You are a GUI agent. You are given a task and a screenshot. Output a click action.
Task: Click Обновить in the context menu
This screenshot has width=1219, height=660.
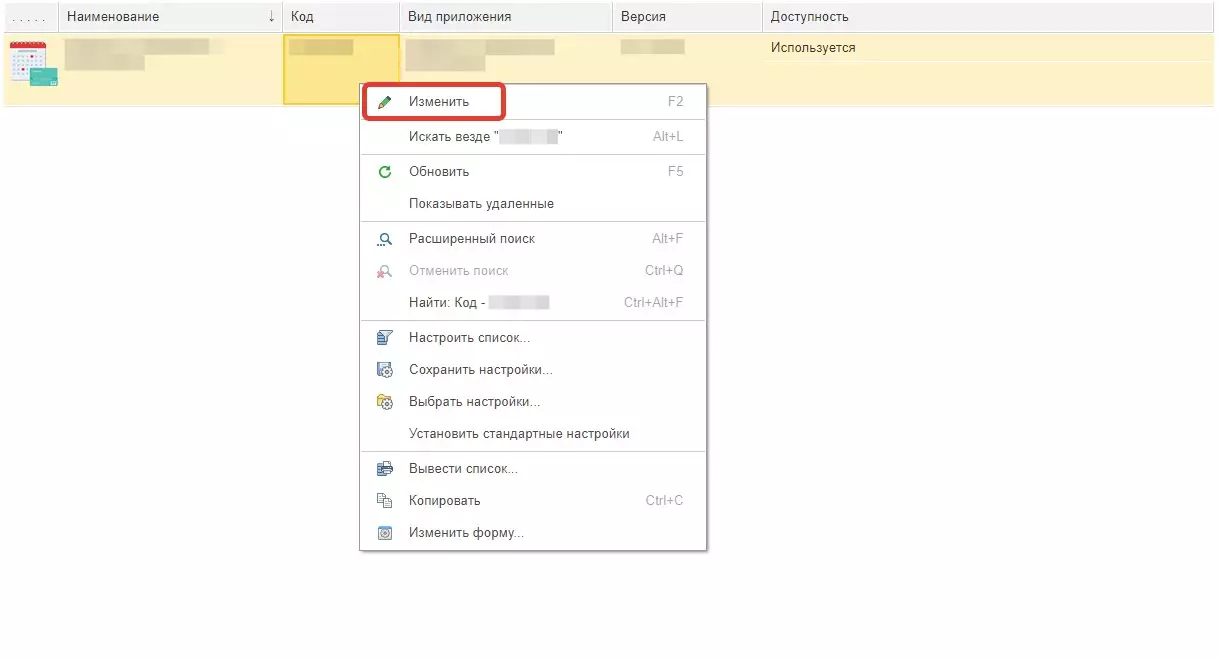coord(532,172)
